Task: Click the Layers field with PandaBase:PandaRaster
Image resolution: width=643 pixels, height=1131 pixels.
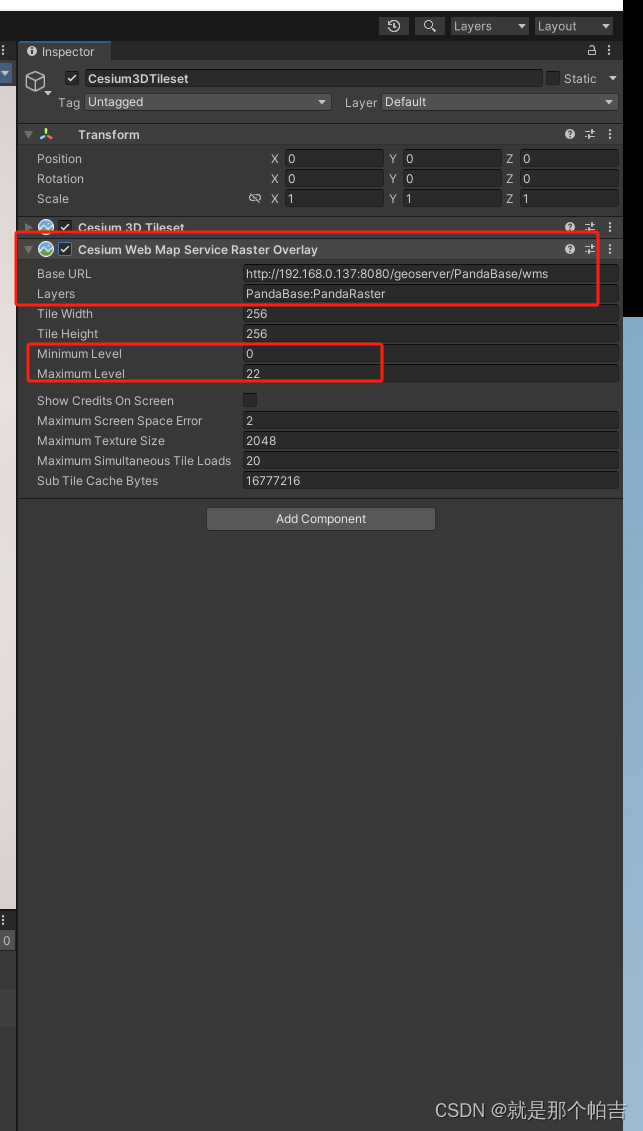Action: (x=431, y=294)
